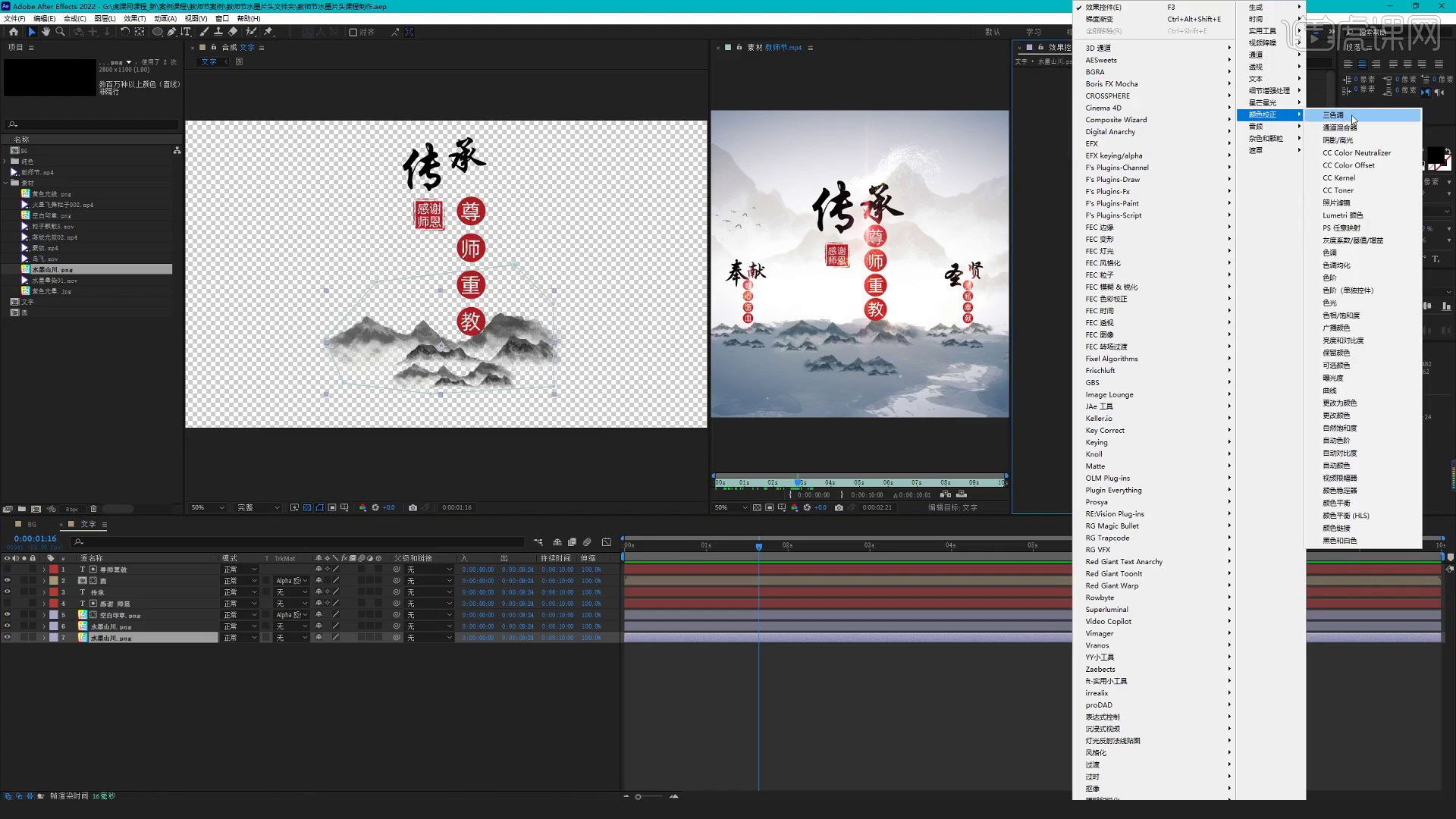
Task: Click exposure value +0.0 in composition viewer
Action: [x=388, y=507]
